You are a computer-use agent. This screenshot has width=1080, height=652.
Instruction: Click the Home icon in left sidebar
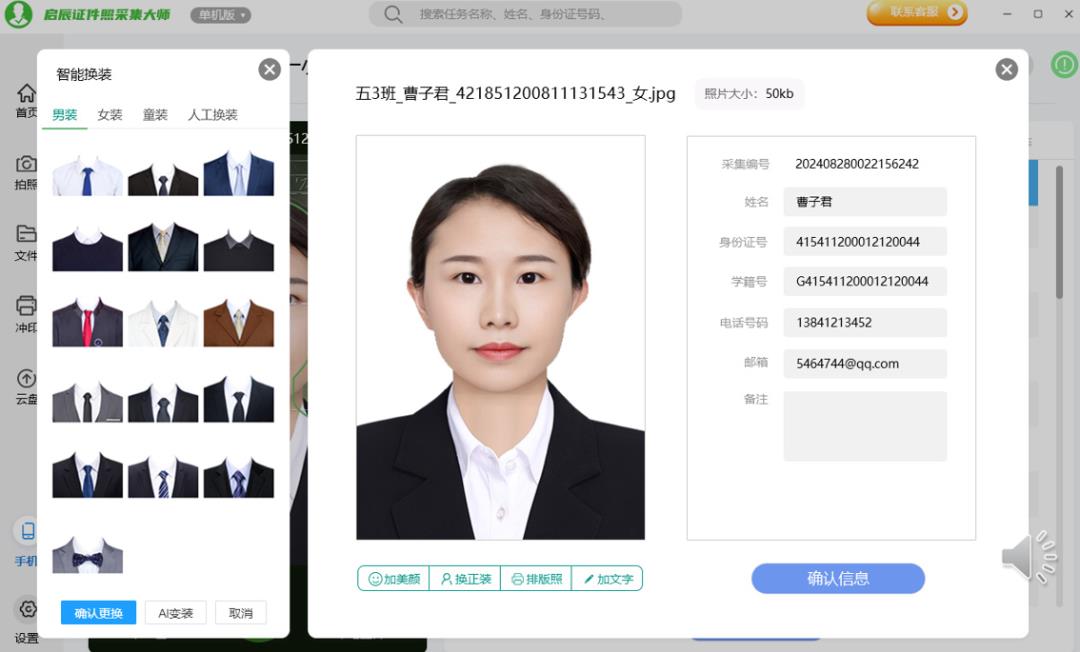(26, 94)
